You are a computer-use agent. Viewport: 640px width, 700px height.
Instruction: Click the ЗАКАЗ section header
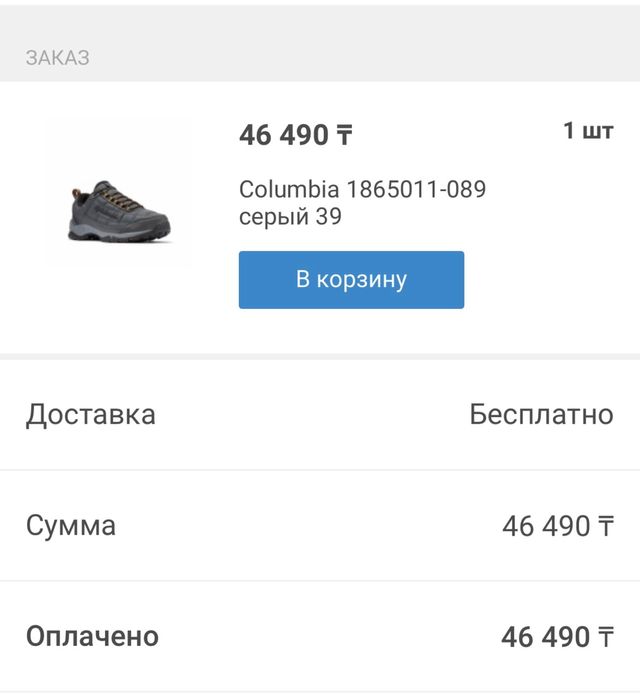click(58, 58)
